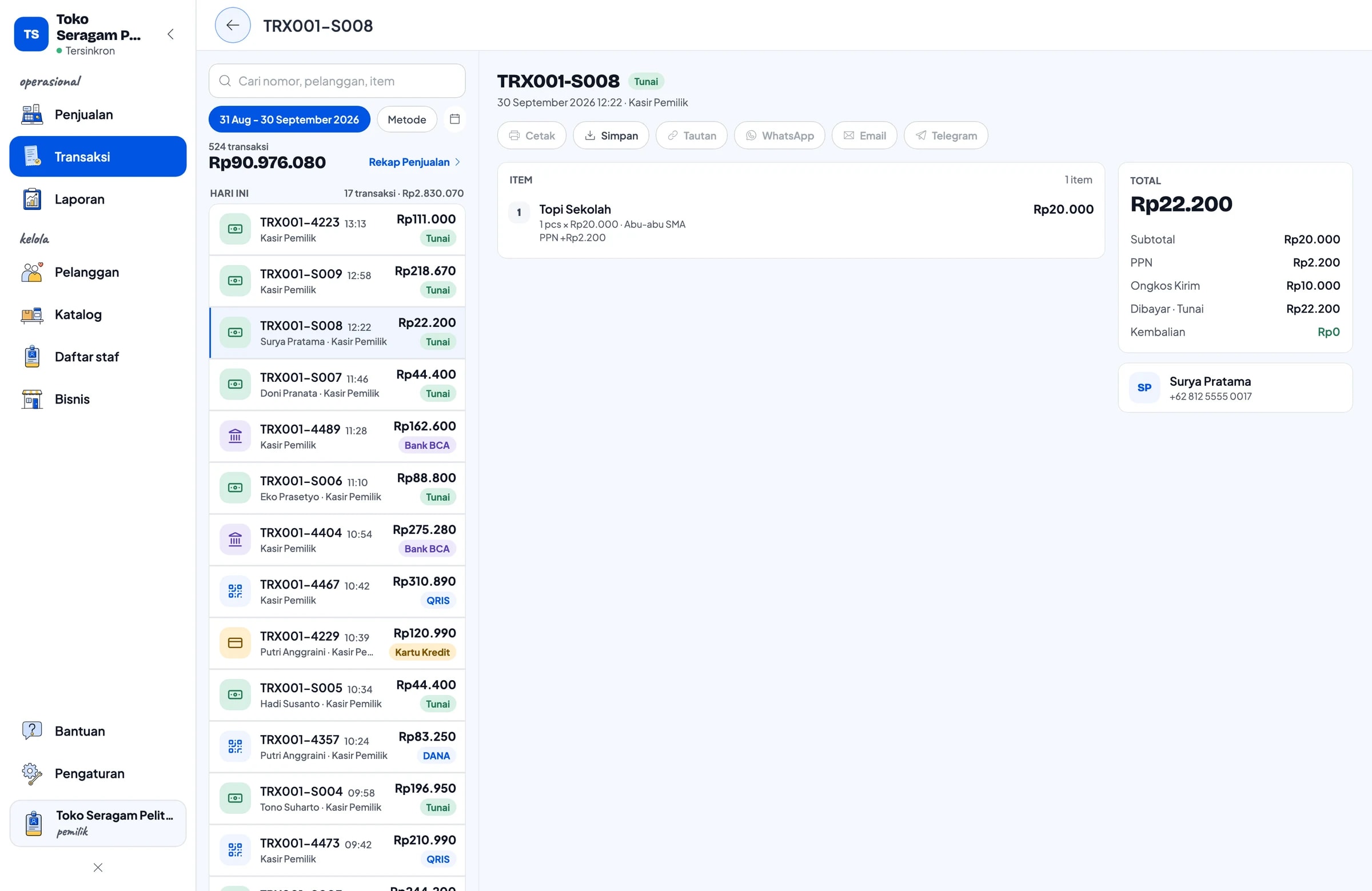Share the receipt via Telegram

[x=946, y=135]
